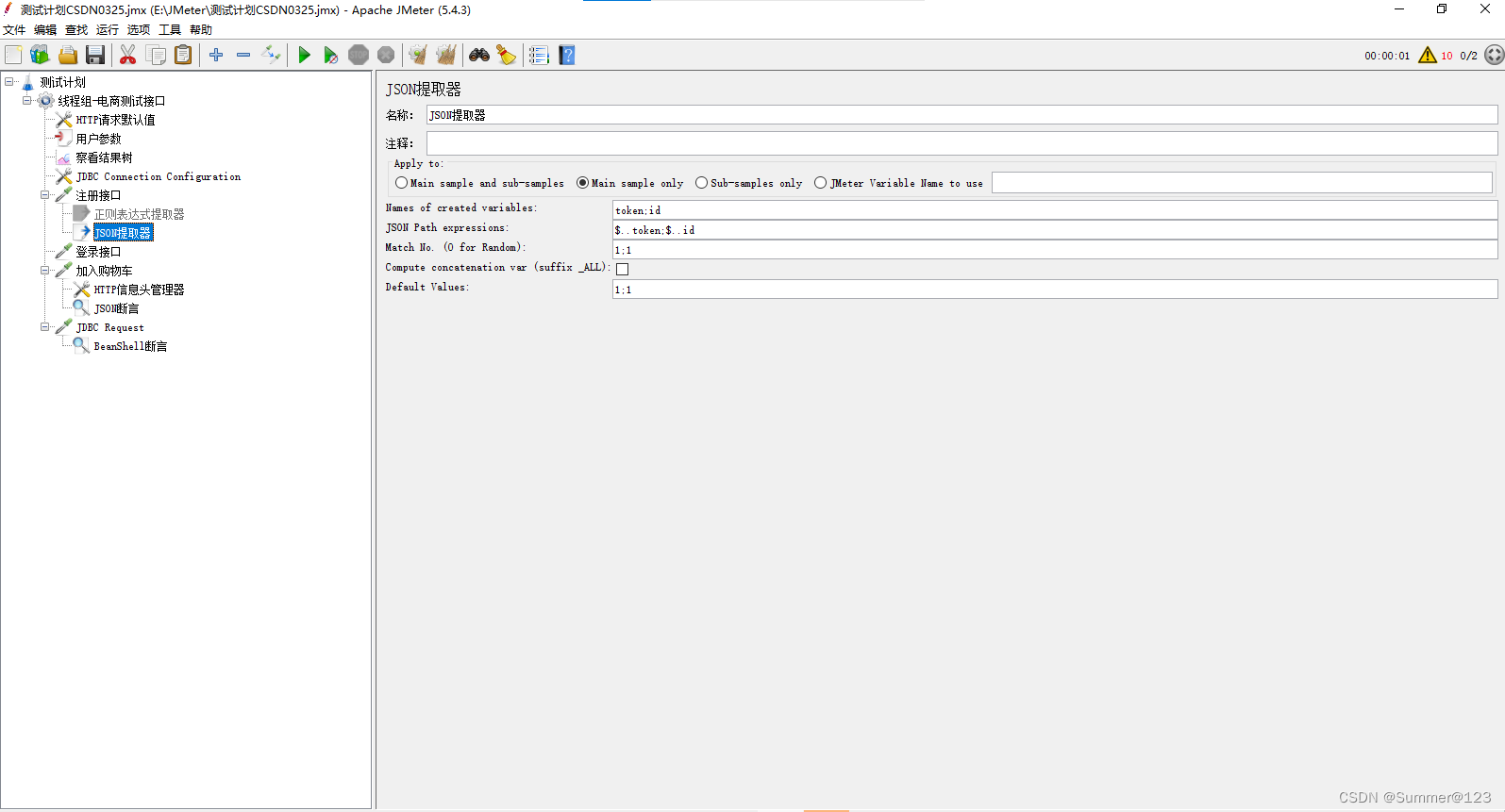Expand all nodes with plus icon

tap(216, 55)
